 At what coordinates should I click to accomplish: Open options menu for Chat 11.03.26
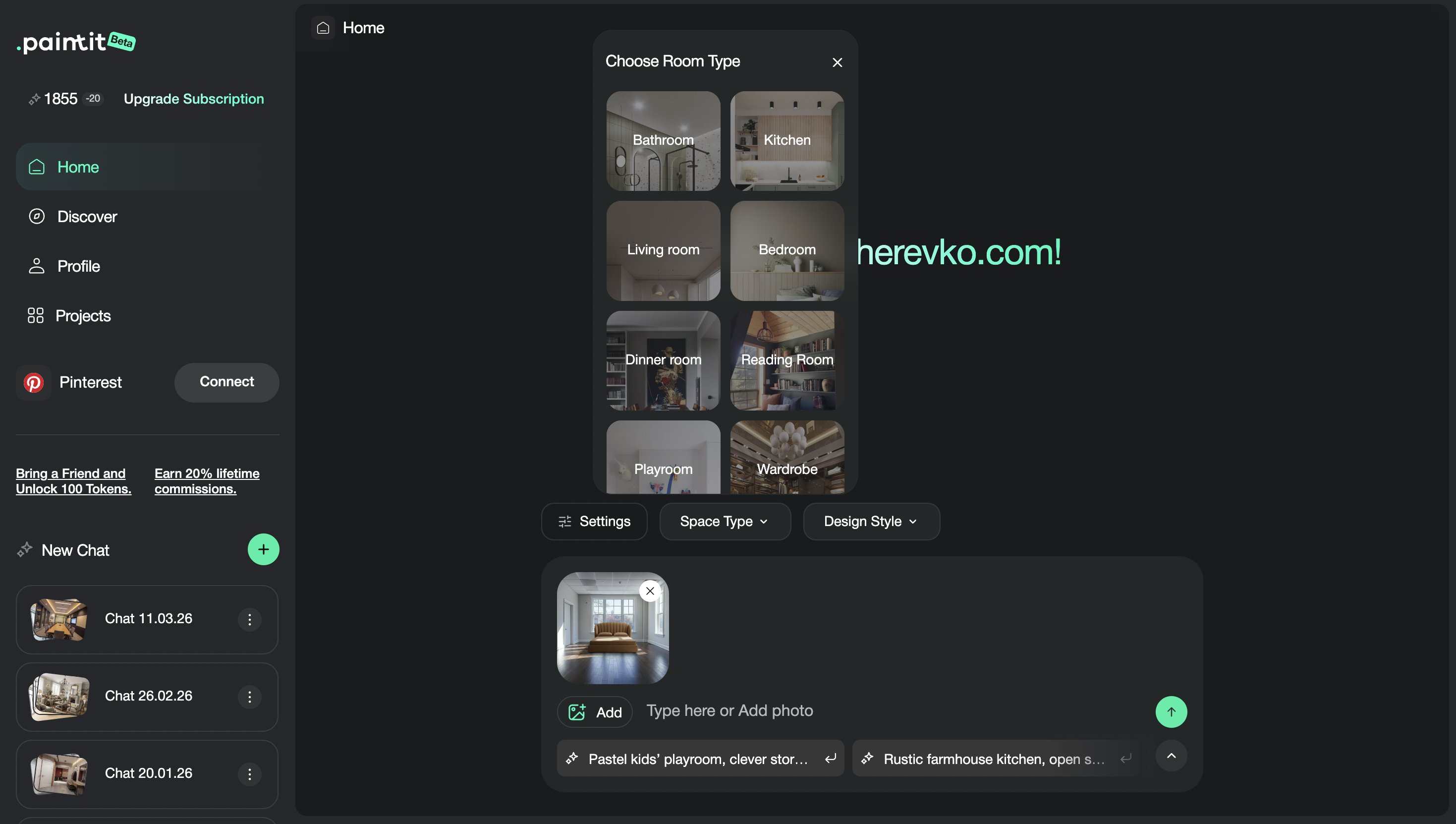(x=249, y=619)
